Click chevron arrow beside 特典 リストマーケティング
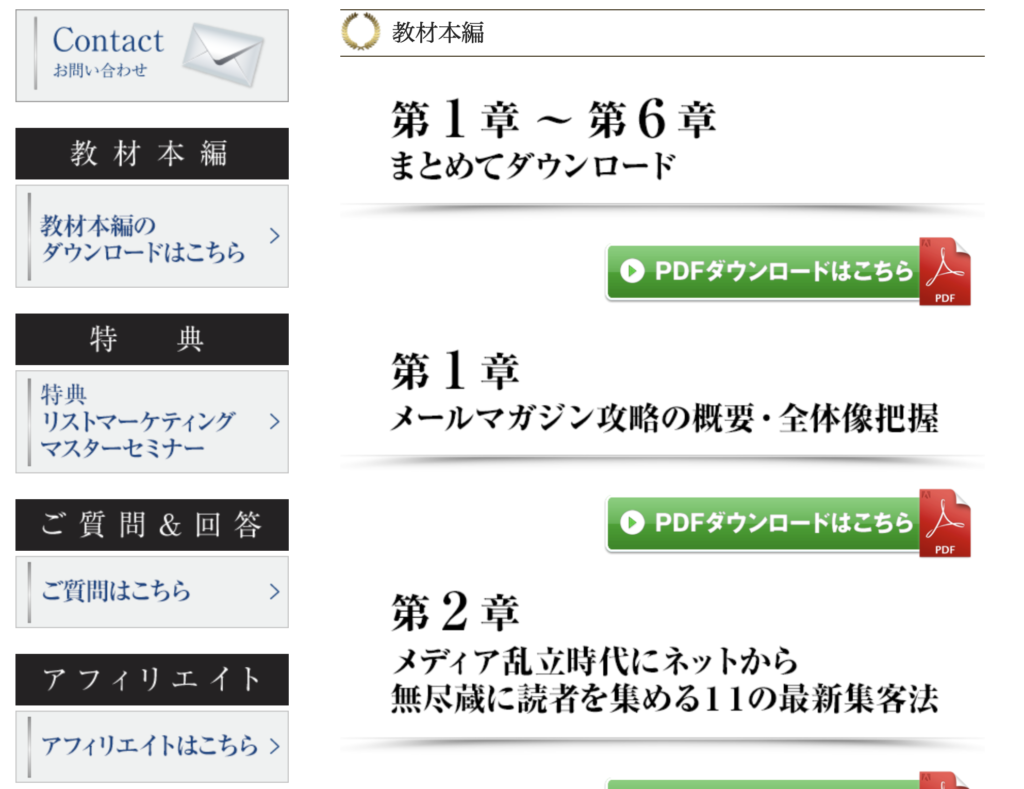 275,421
